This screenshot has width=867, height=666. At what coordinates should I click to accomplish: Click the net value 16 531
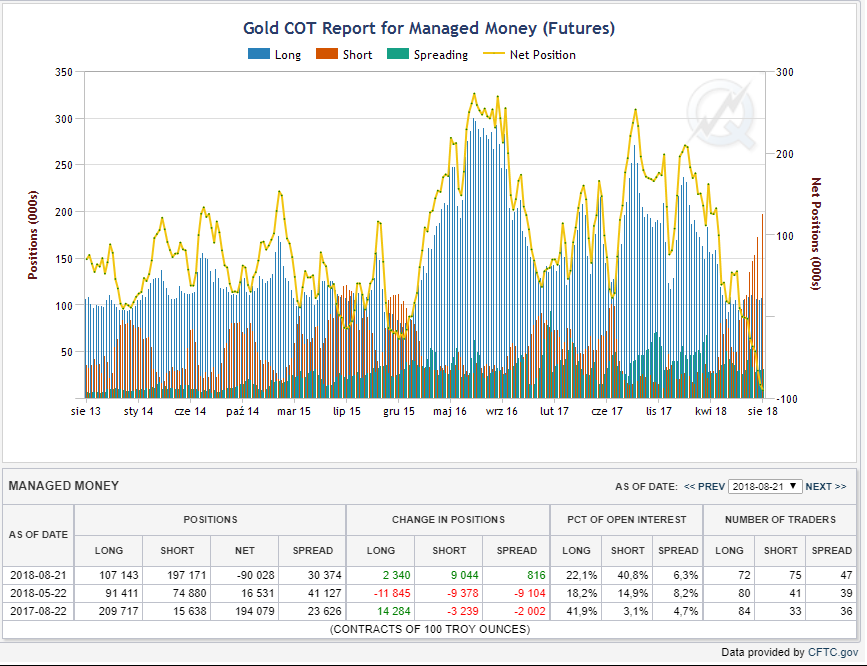point(258,594)
